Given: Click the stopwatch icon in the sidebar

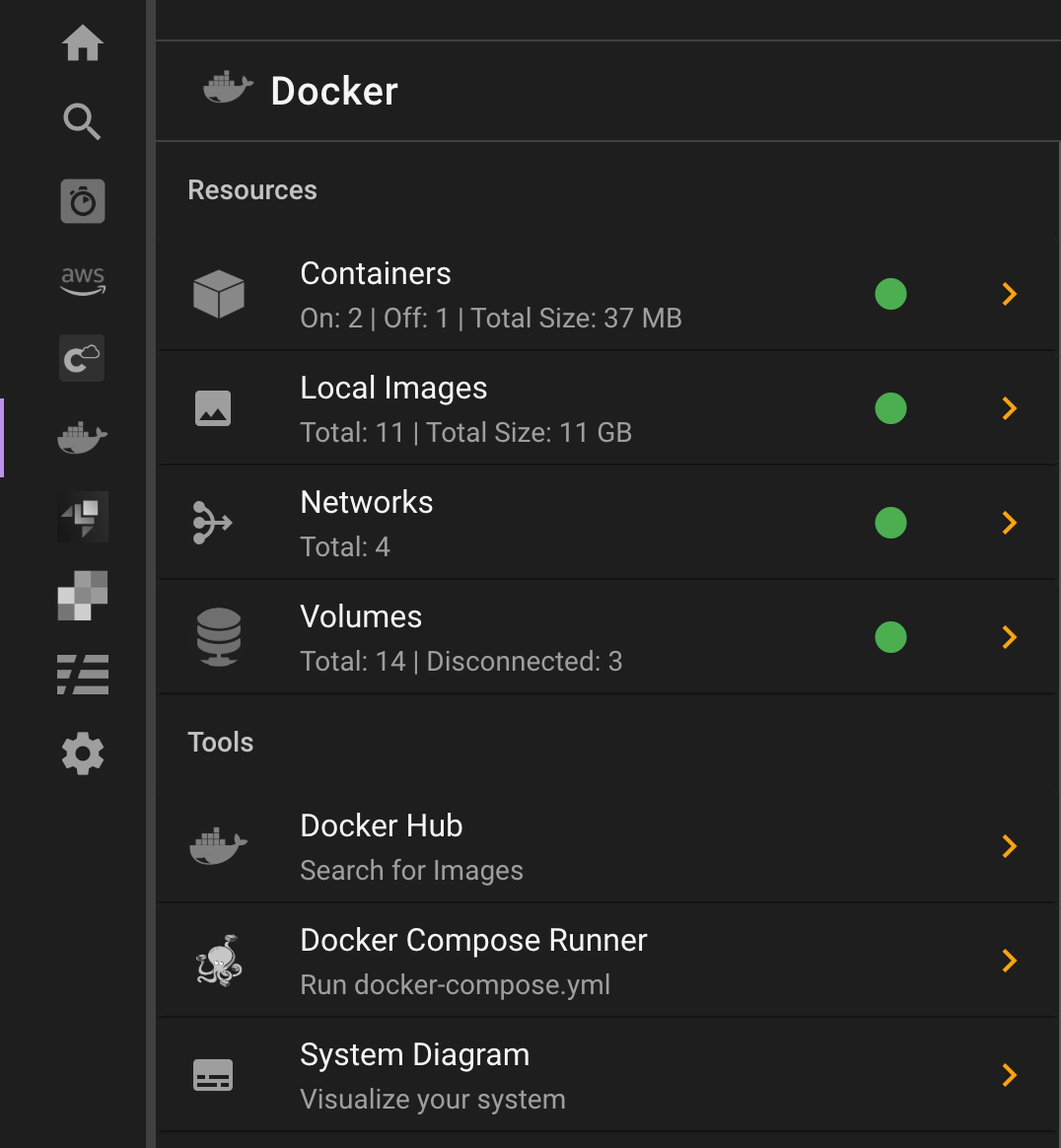Looking at the screenshot, I should click(83, 201).
